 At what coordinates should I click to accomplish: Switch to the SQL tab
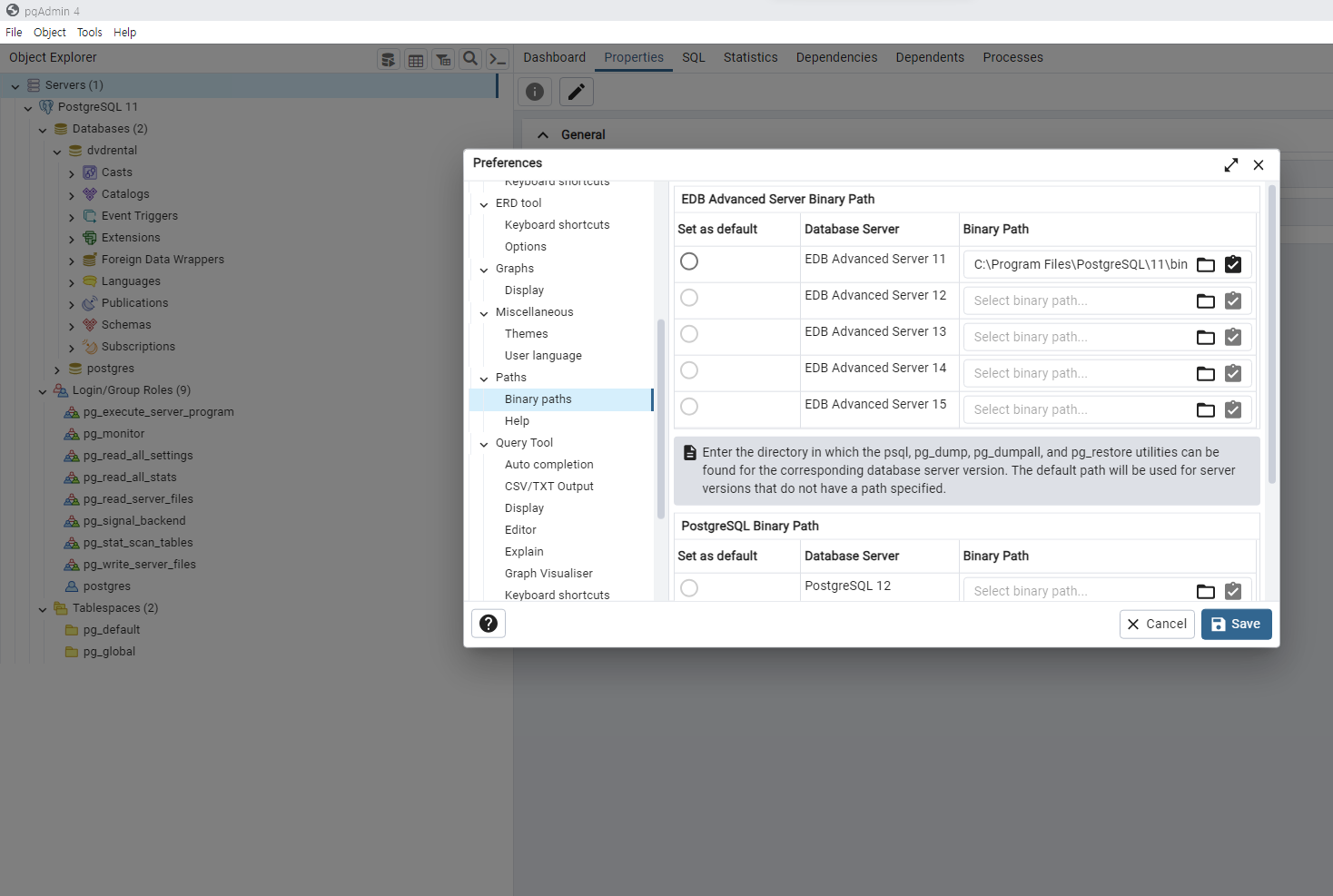coord(694,57)
